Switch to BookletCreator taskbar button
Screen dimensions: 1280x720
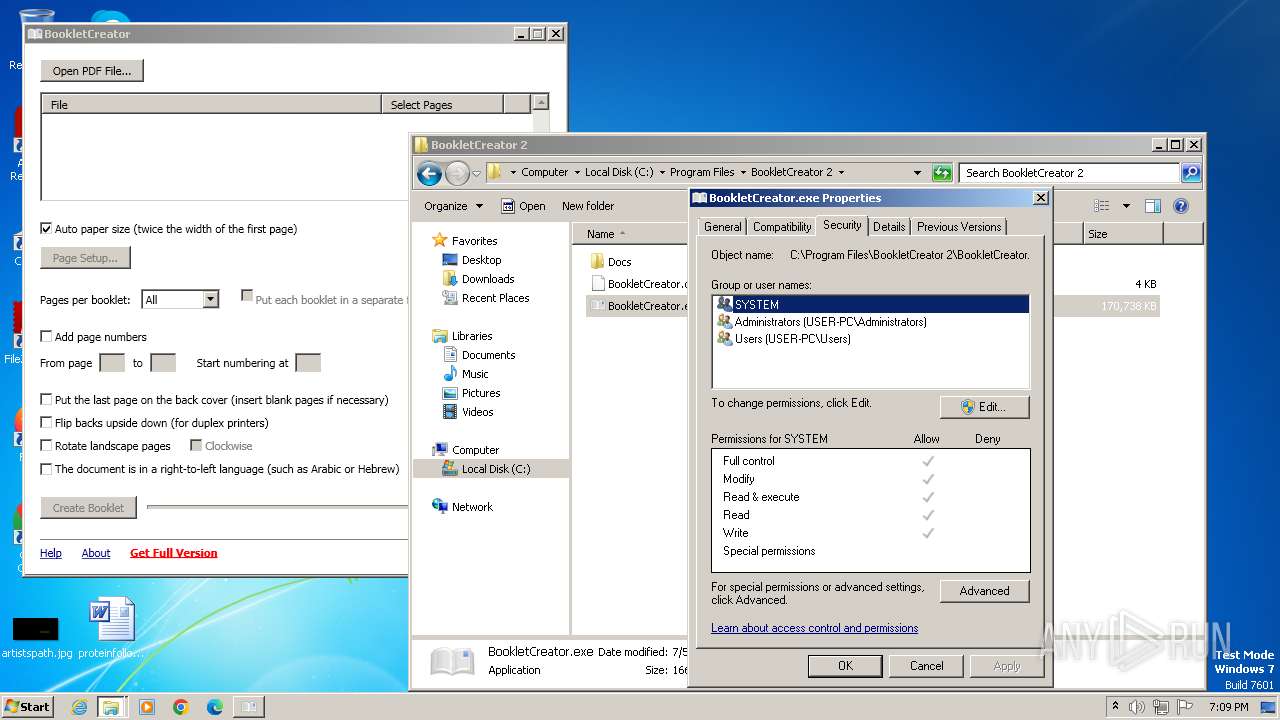248,707
